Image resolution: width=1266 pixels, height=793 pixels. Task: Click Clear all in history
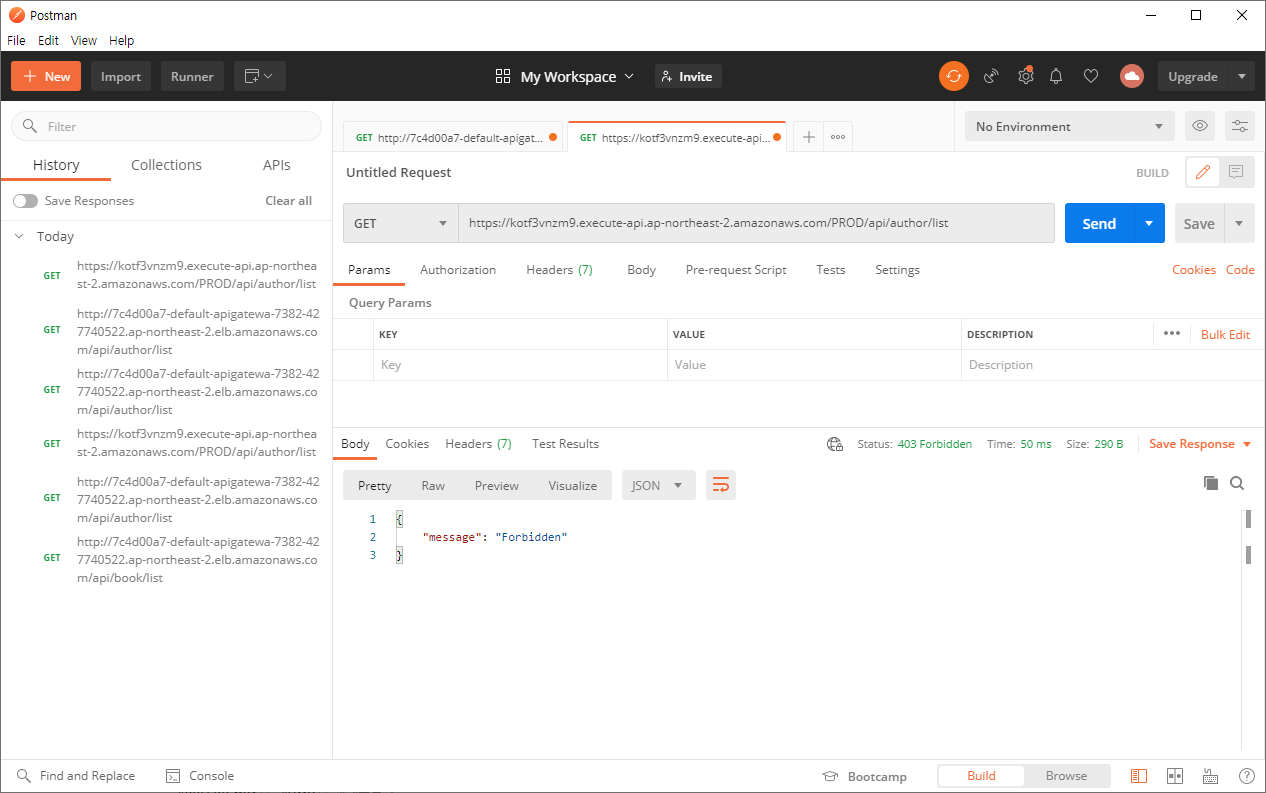[288, 201]
